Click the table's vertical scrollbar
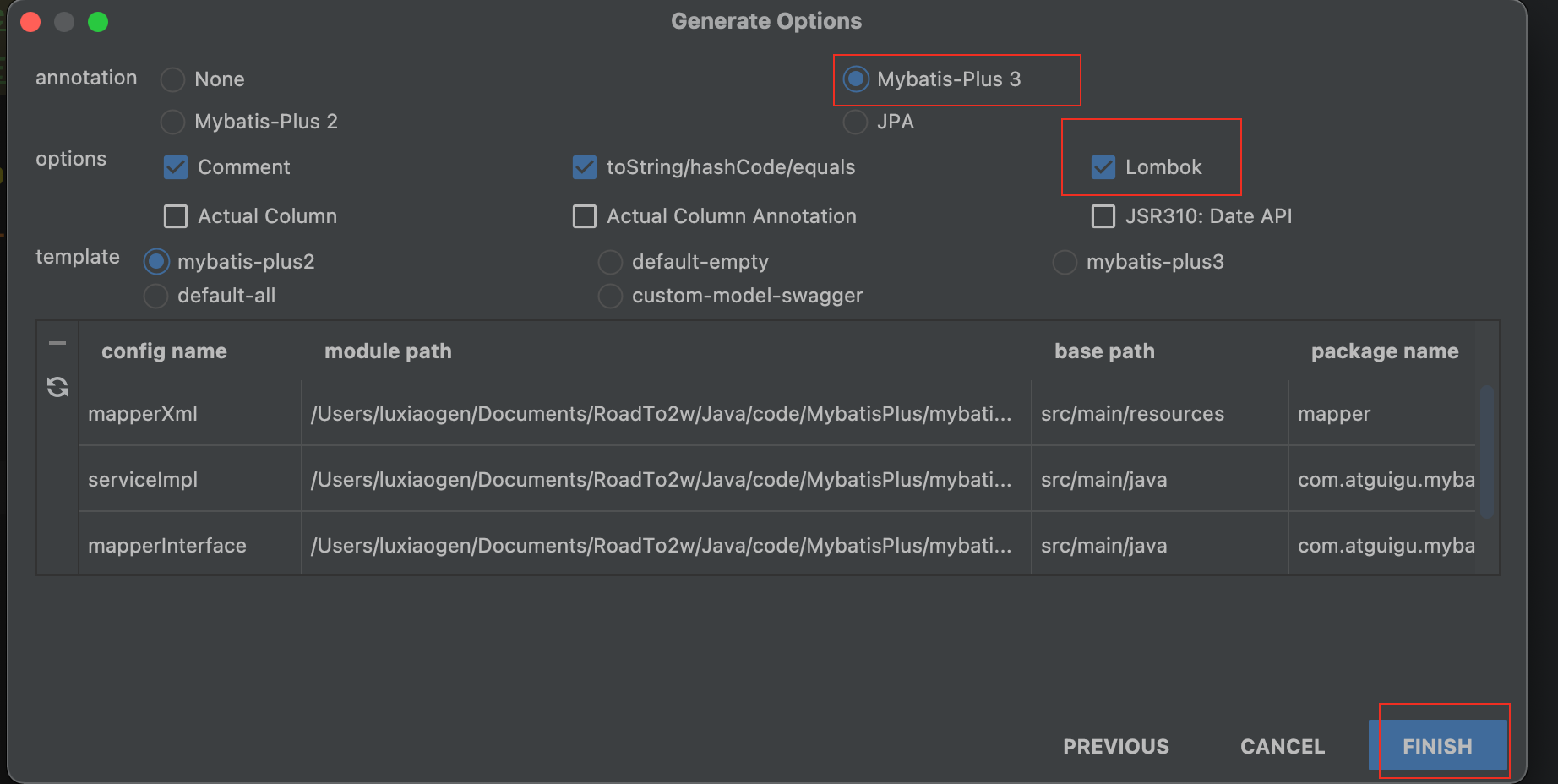The height and width of the screenshot is (784, 1558). point(1486,452)
